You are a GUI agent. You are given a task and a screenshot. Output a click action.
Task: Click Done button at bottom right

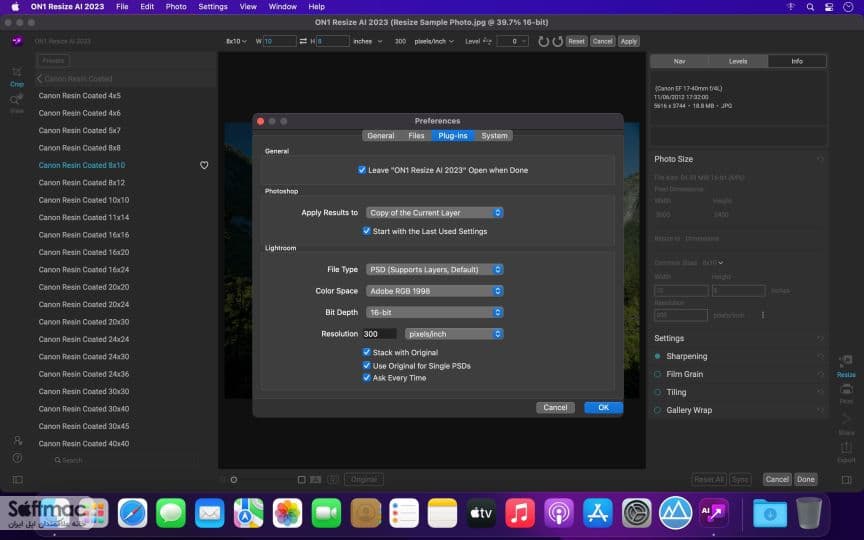[x=806, y=479]
